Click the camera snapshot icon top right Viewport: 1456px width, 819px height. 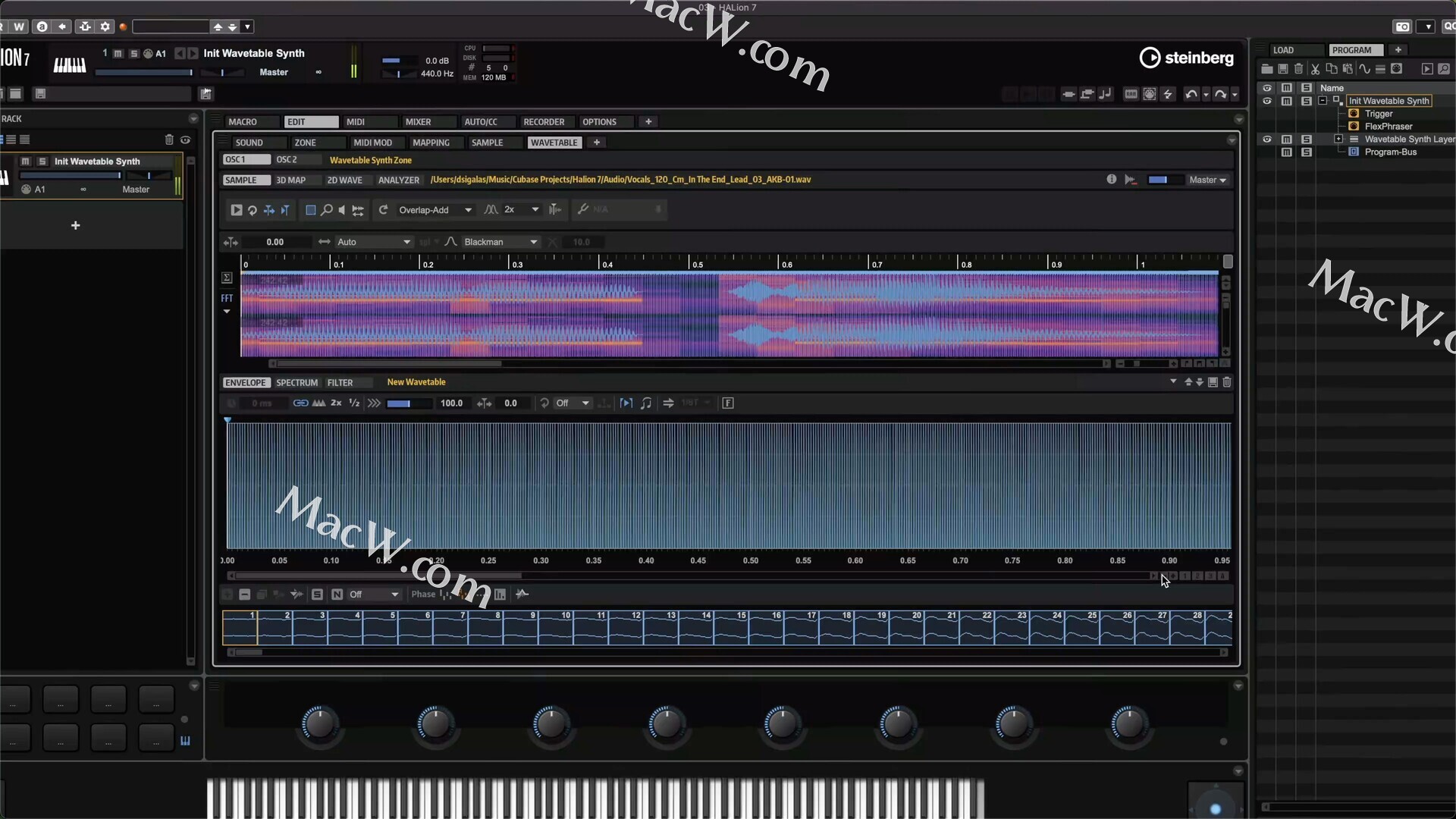(x=1402, y=27)
